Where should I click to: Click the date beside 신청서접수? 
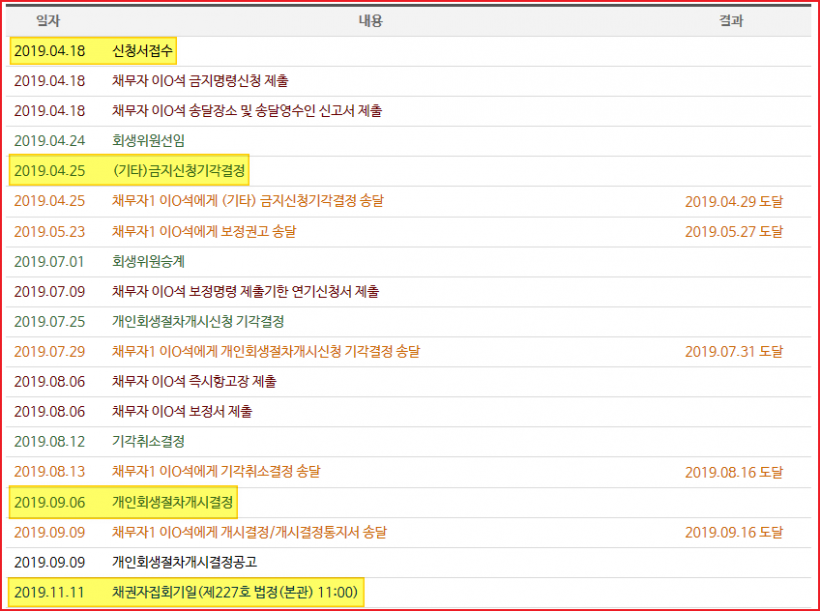pos(49,51)
